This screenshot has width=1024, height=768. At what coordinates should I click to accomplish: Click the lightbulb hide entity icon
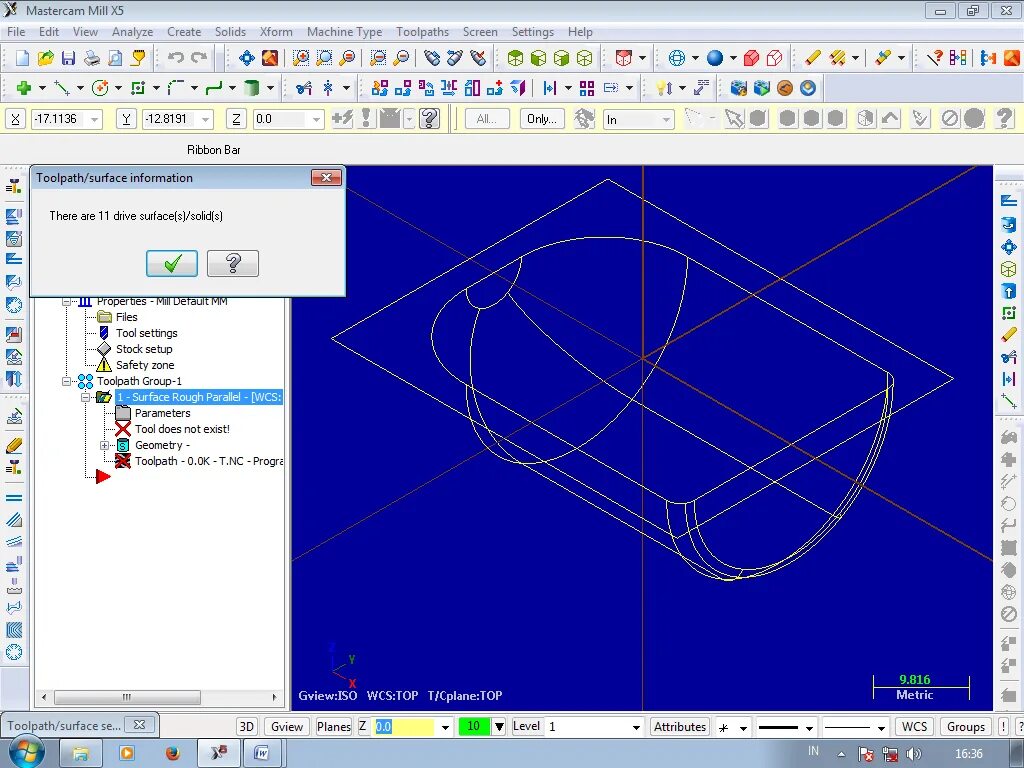coord(664,88)
